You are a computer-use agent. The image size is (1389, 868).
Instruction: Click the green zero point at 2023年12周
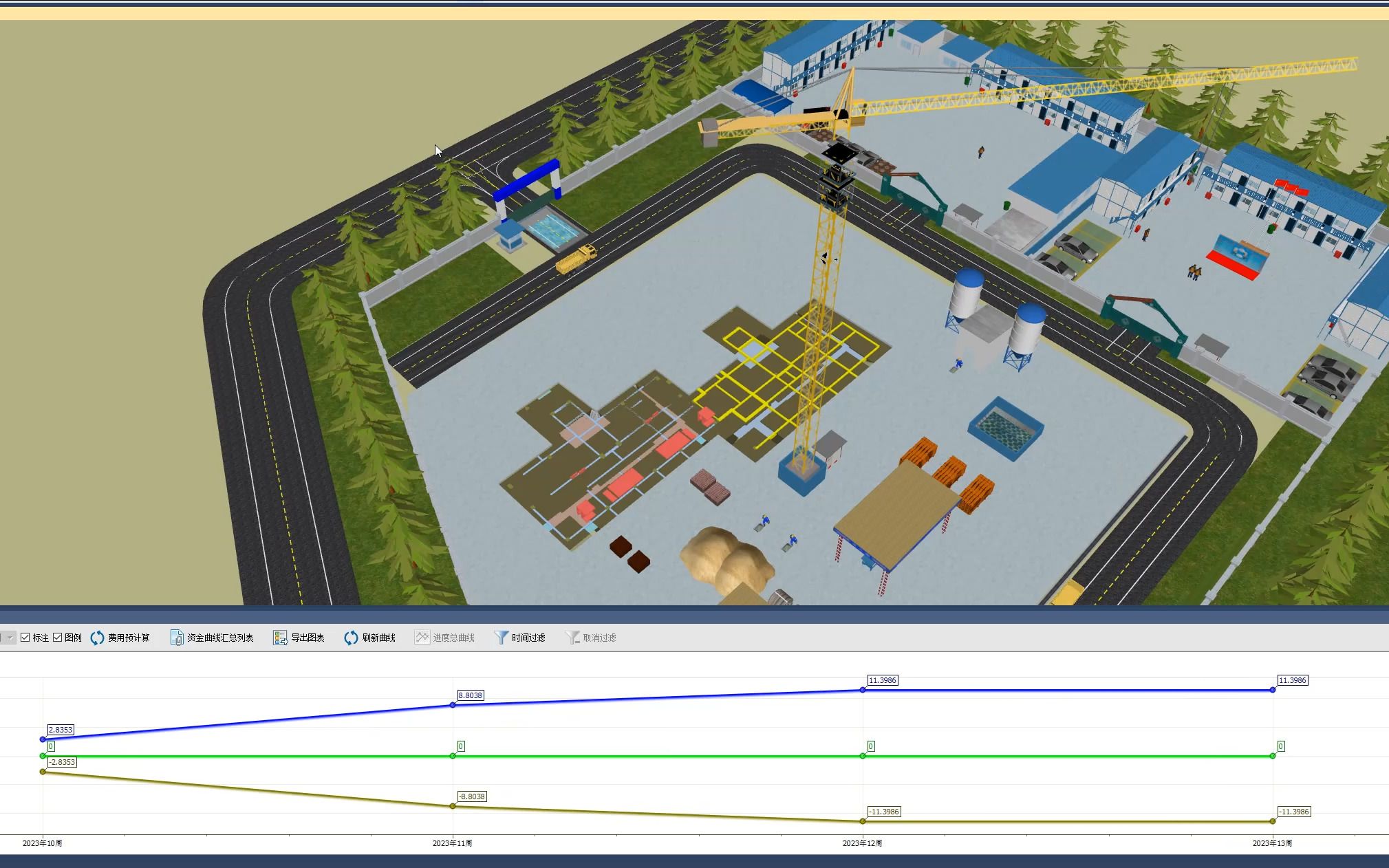click(863, 756)
